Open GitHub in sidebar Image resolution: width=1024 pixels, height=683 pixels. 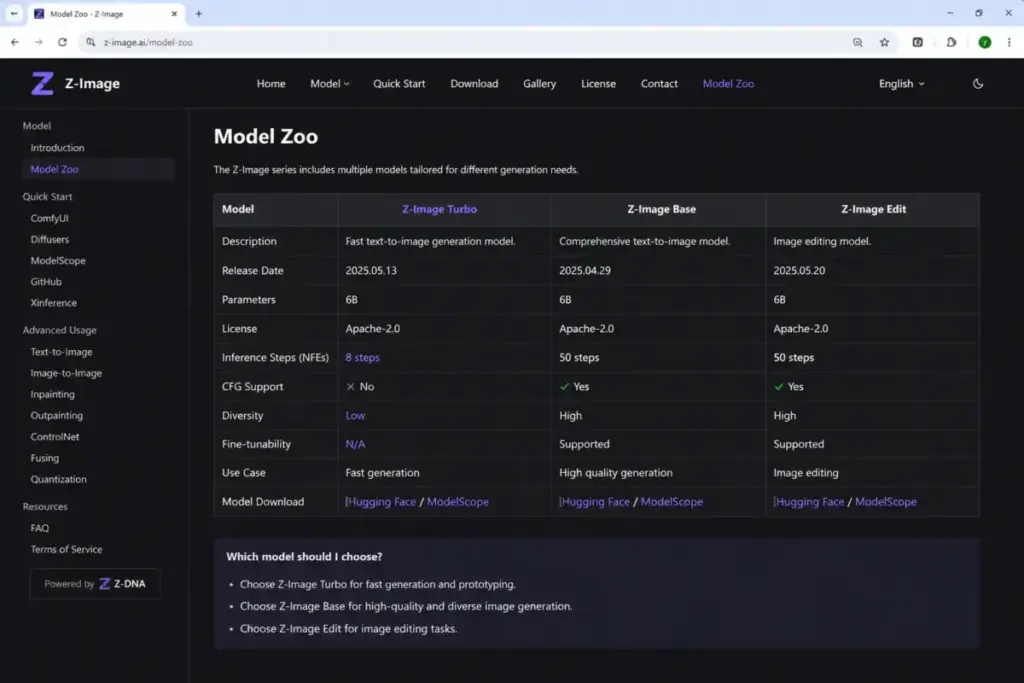(x=46, y=281)
